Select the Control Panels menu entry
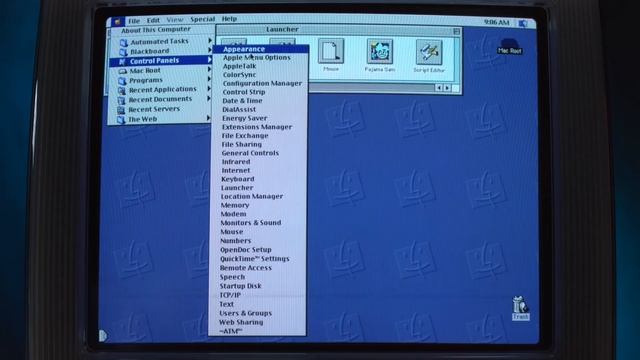This screenshot has height=360, width=640. (x=162, y=60)
